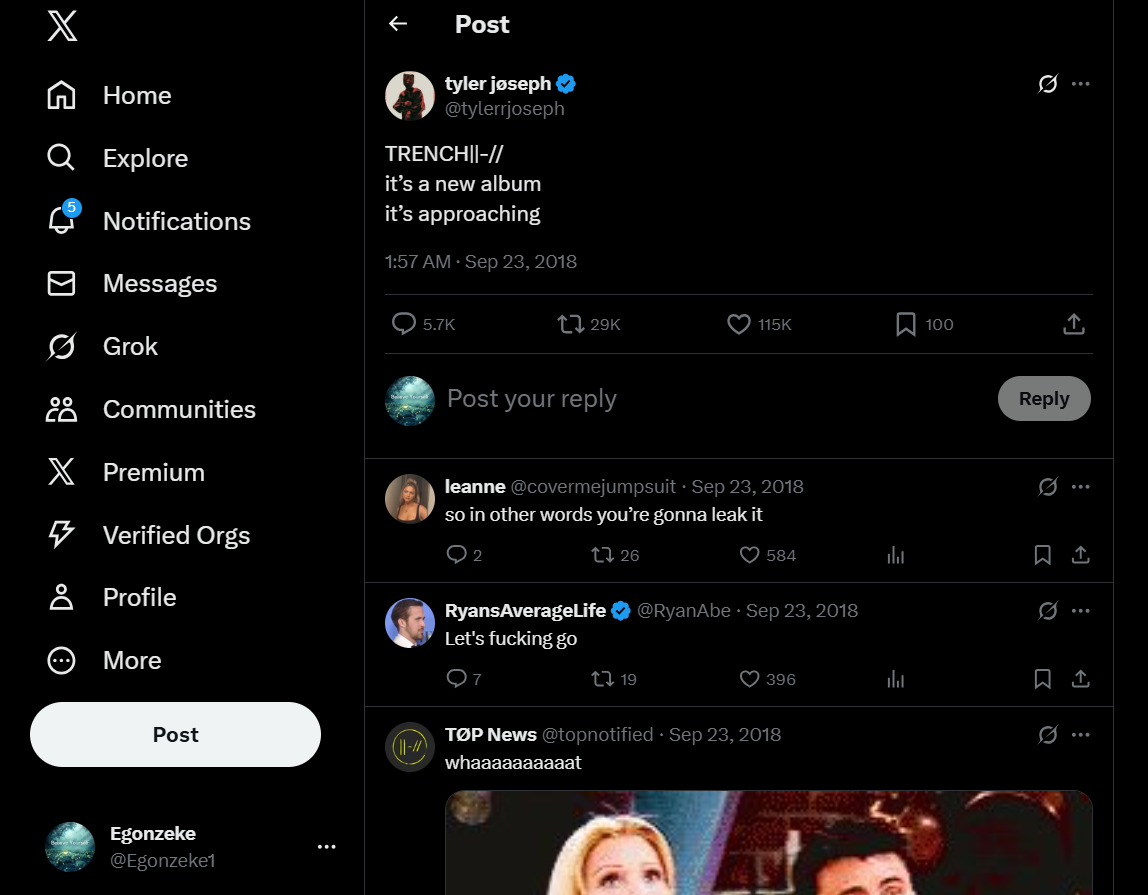1148x895 pixels.
Task: Click the back arrow beside Post header
Action: [398, 24]
